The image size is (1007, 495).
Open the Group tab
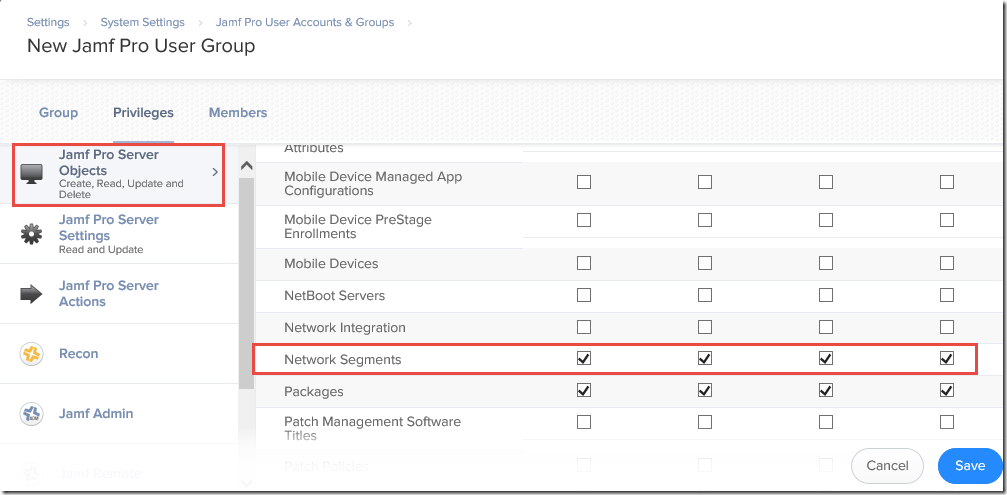click(58, 112)
